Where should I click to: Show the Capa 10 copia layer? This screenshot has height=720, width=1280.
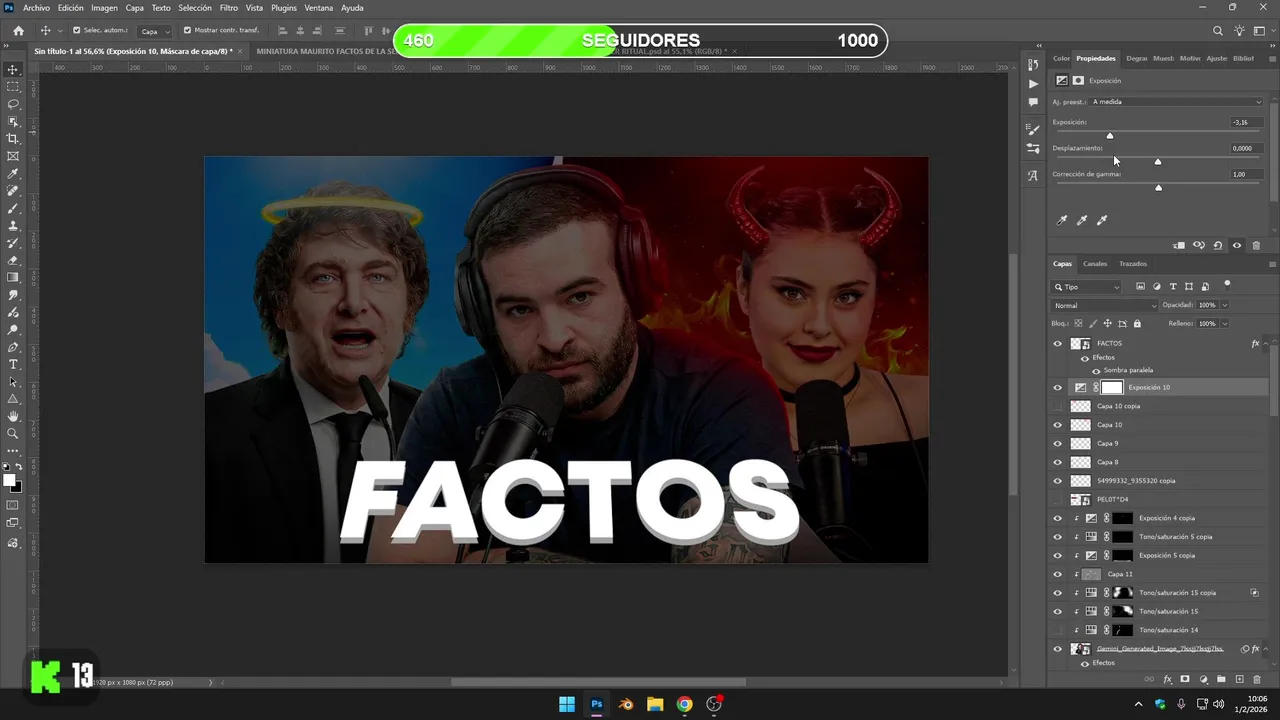1058,406
